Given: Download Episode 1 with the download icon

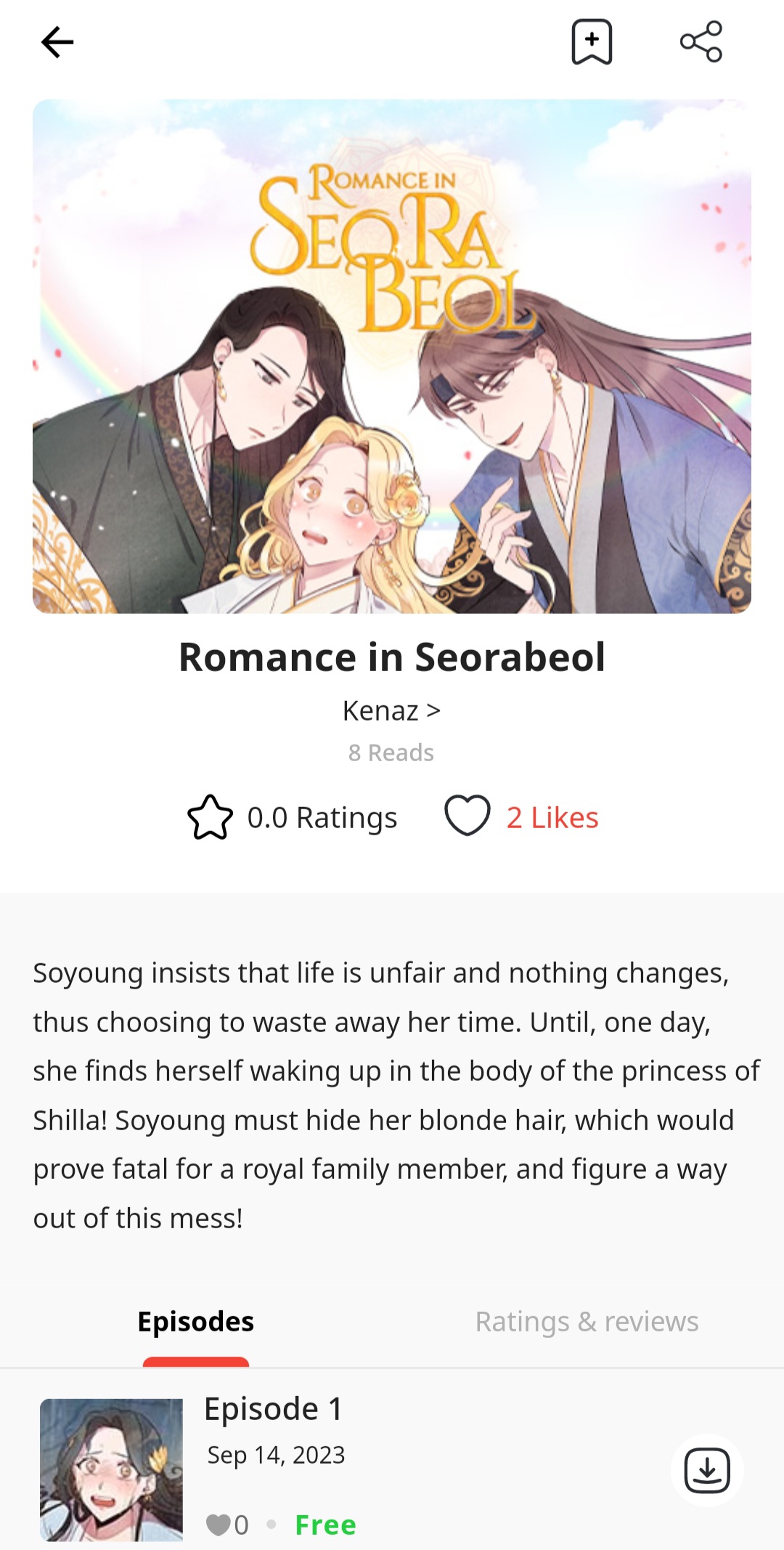Looking at the screenshot, I should [707, 1470].
